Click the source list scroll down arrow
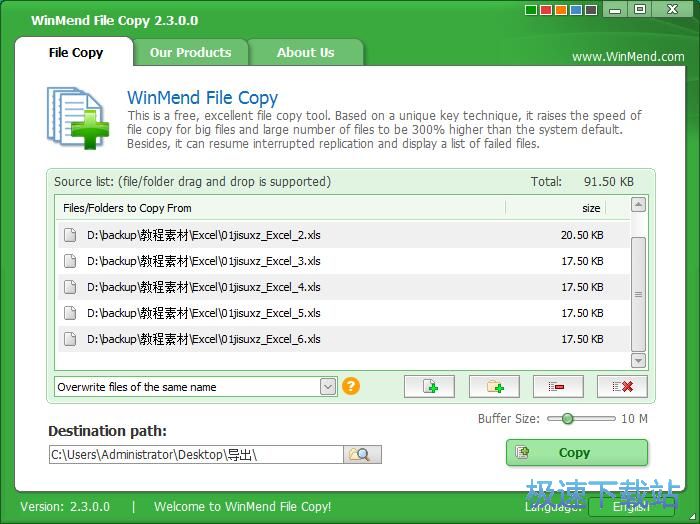The image size is (700, 524). pos(639,360)
